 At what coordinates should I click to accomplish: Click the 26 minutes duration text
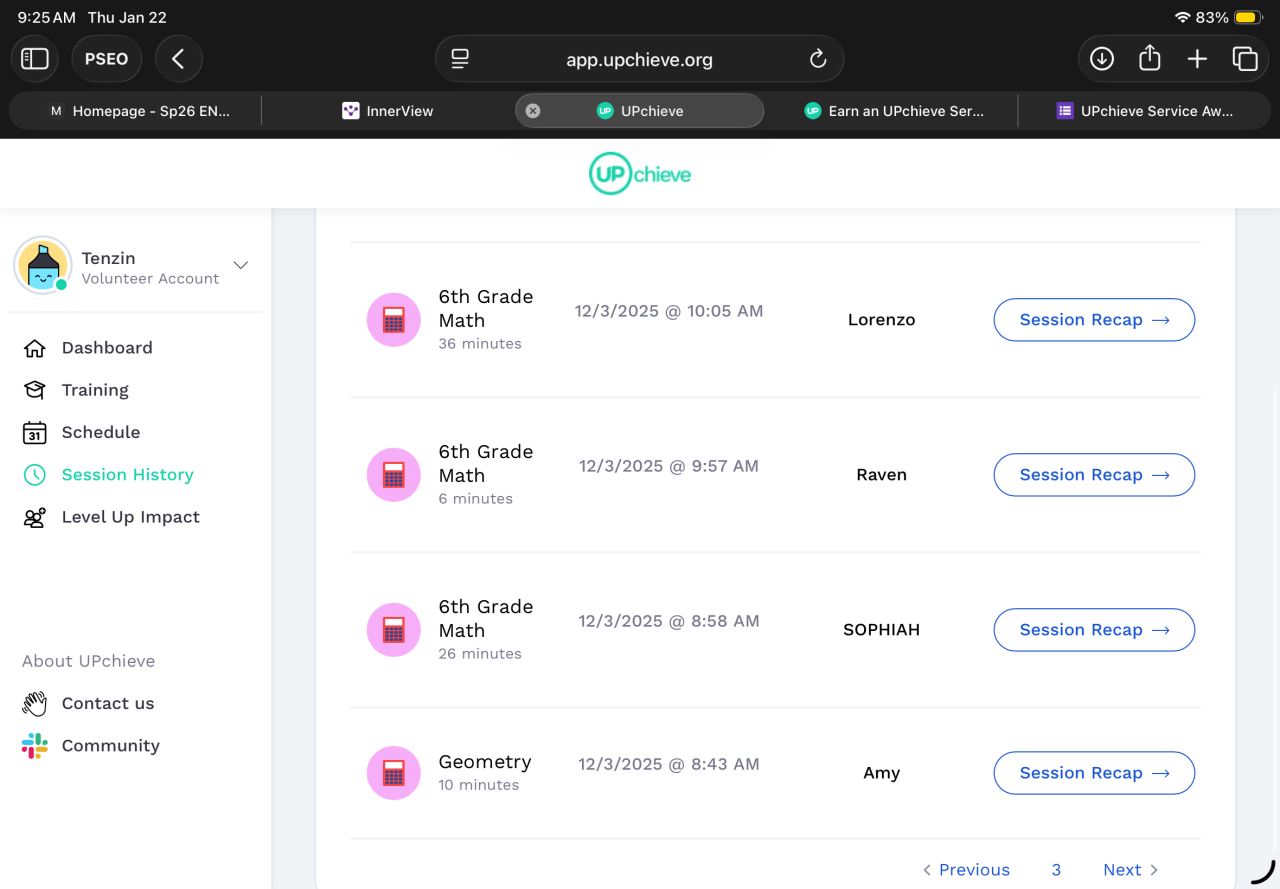tap(480, 654)
